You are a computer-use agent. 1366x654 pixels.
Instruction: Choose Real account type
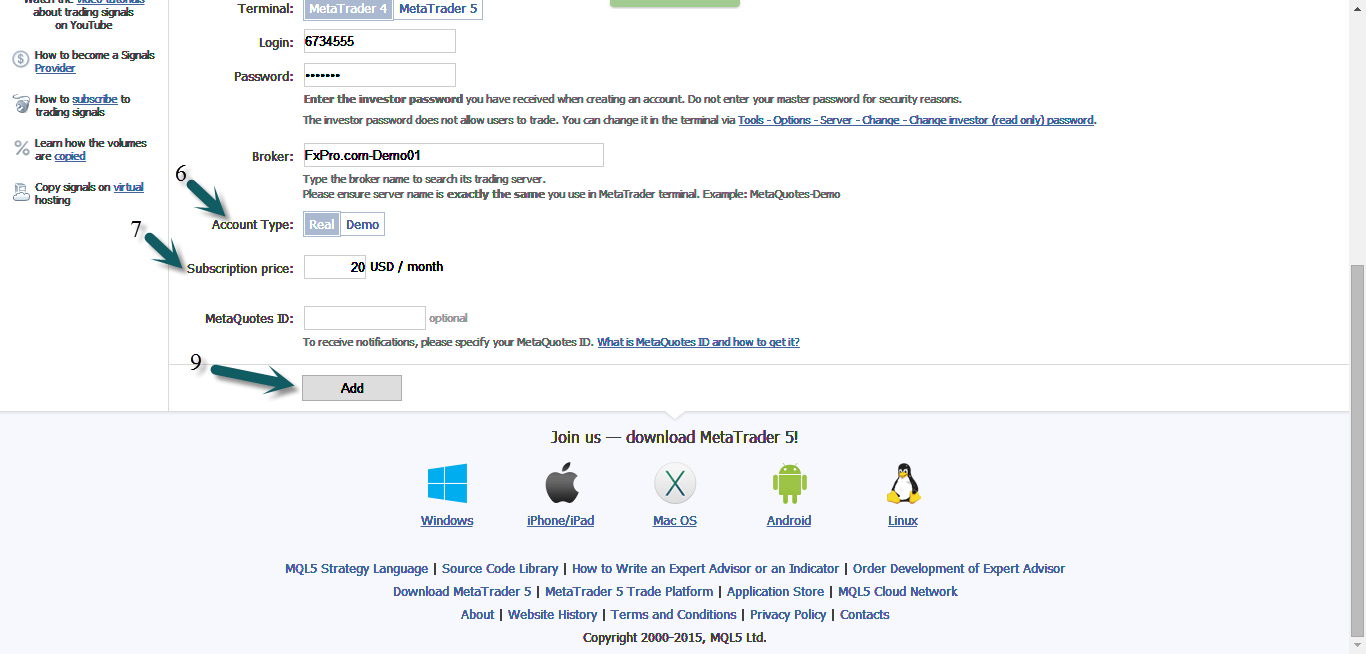click(x=322, y=225)
